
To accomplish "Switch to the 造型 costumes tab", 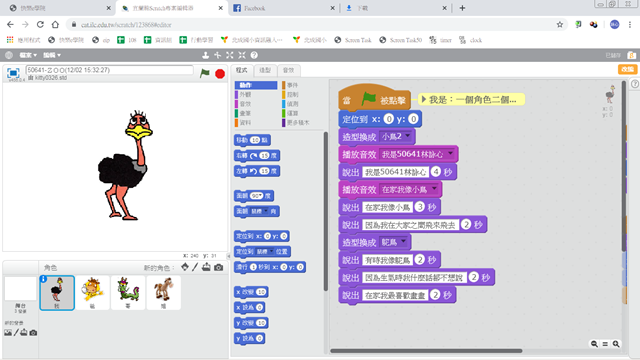I will pyautogui.click(x=265, y=70).
